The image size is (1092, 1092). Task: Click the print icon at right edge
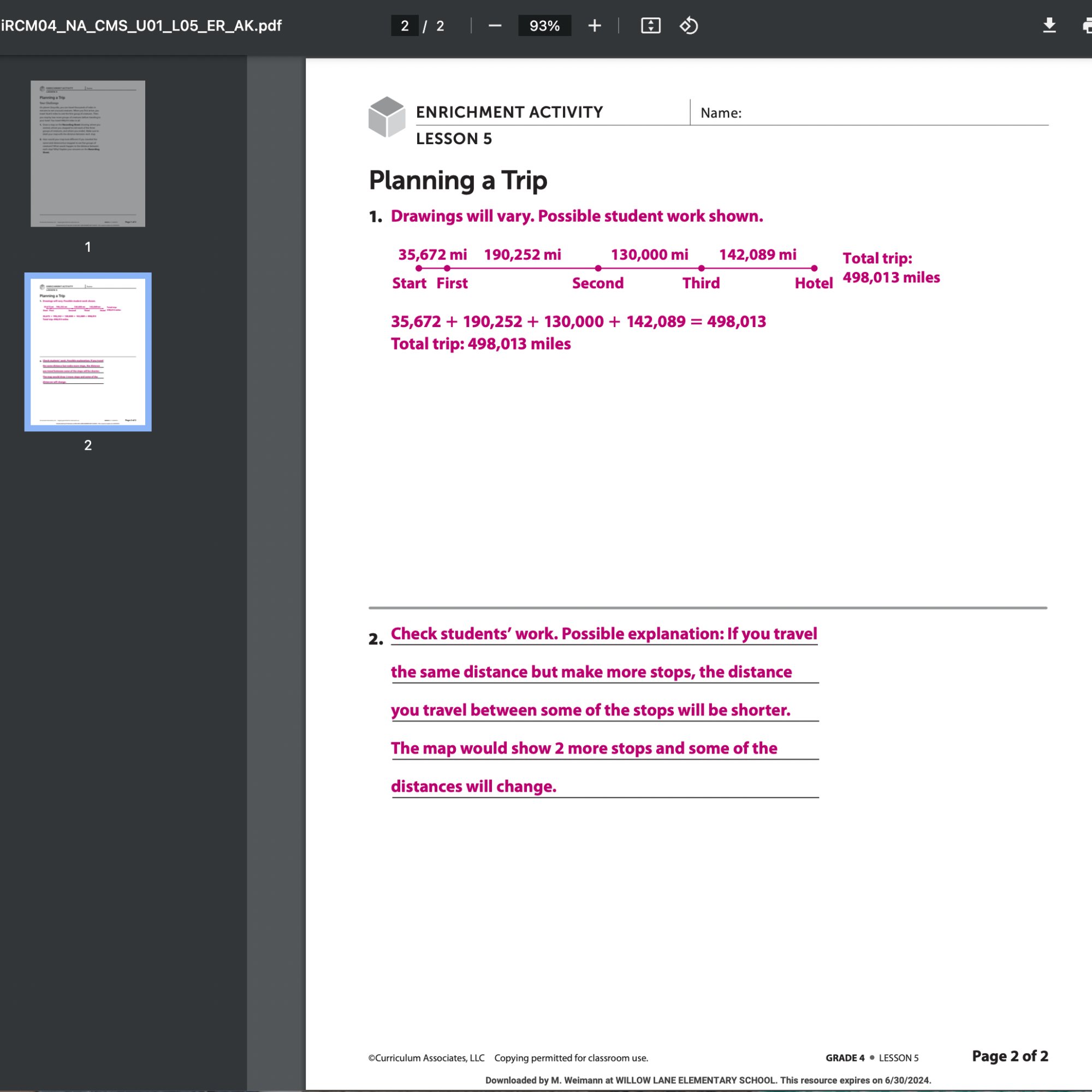[1087, 26]
